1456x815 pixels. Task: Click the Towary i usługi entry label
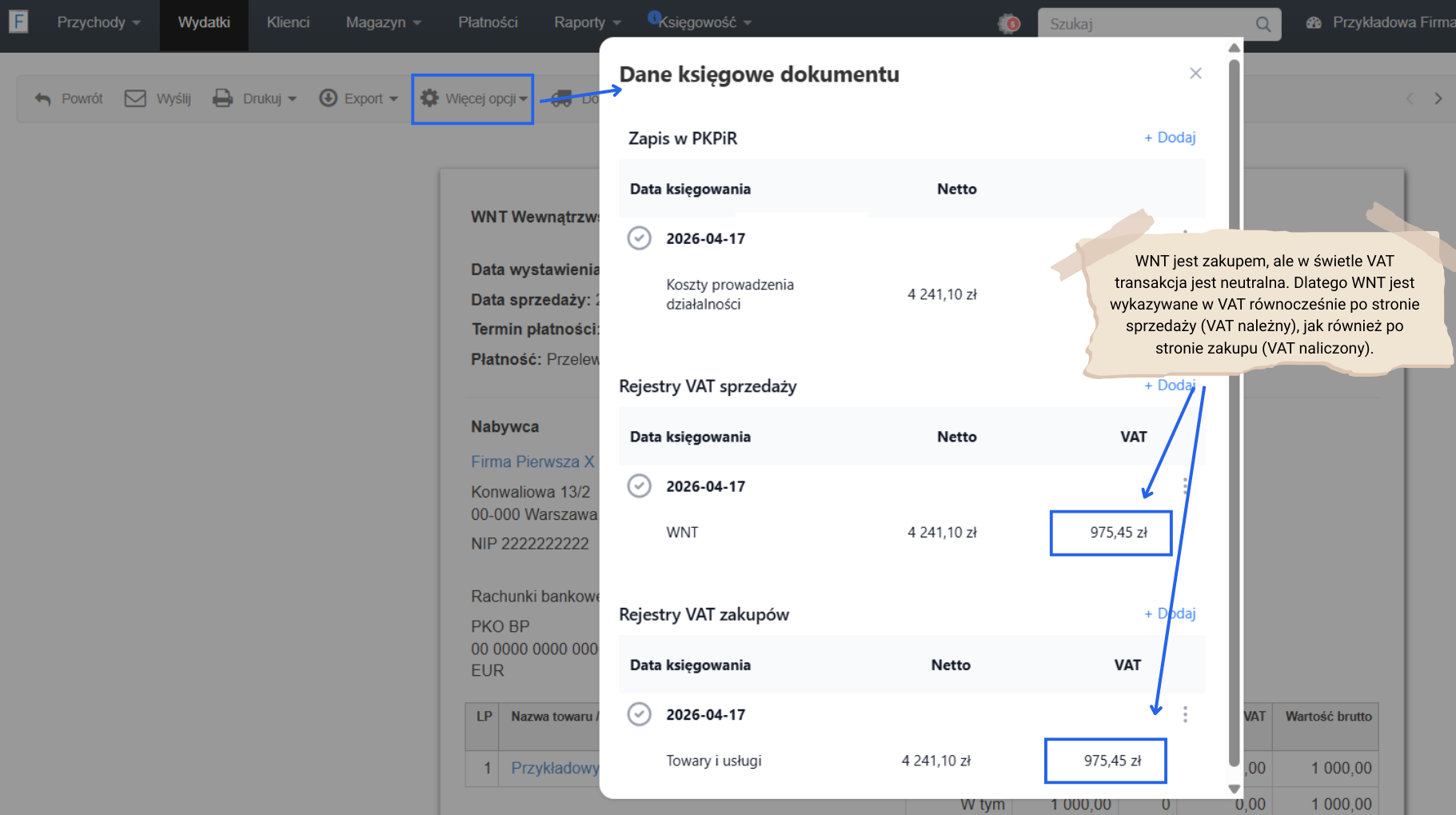point(713,761)
